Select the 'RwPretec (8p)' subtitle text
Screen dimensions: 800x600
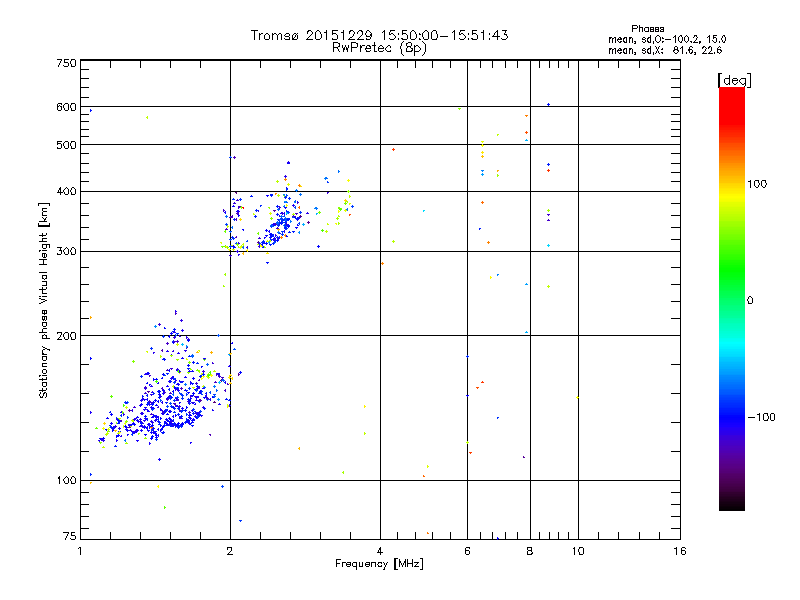tap(379, 48)
